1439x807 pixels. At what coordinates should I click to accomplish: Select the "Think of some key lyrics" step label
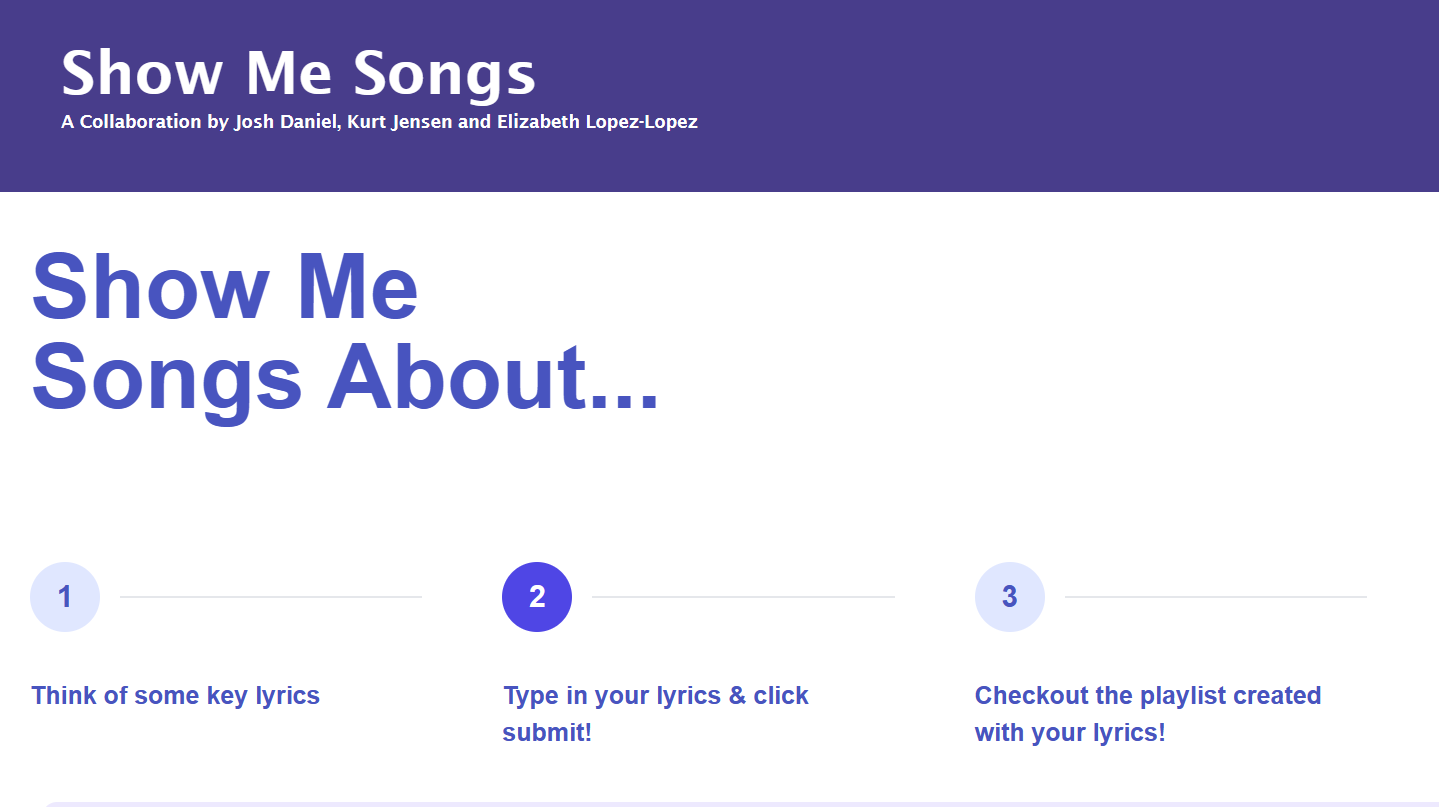(x=175, y=695)
